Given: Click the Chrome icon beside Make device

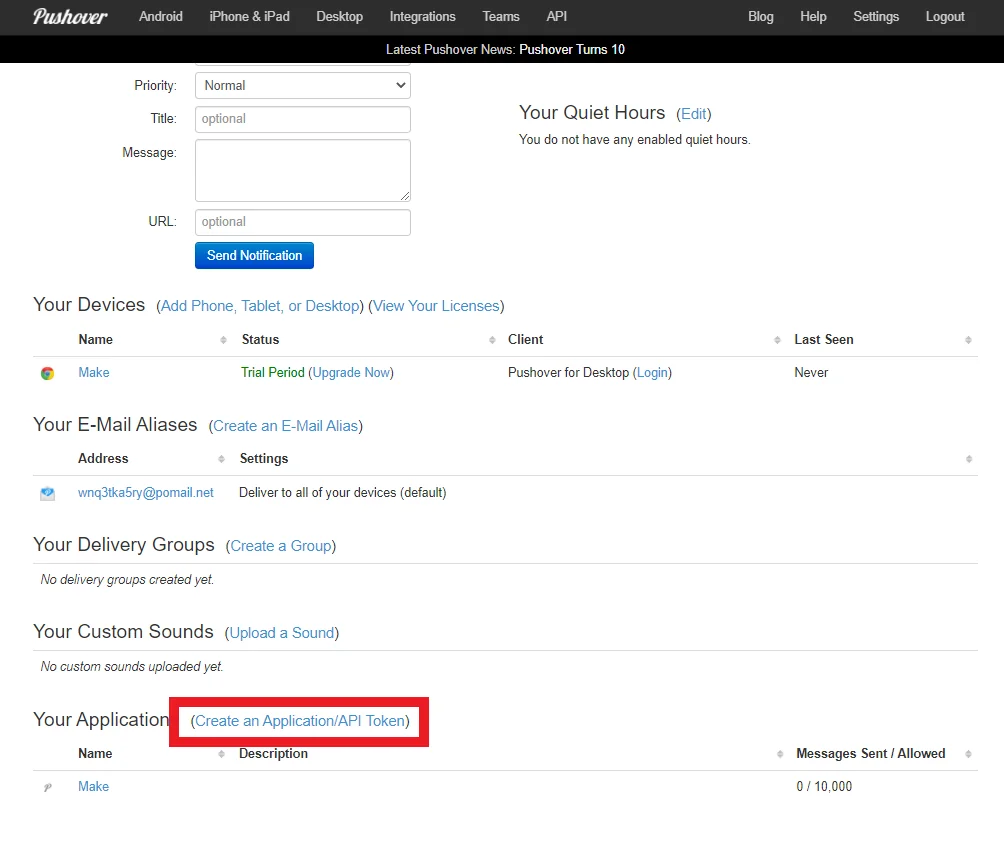Looking at the screenshot, I should (47, 373).
